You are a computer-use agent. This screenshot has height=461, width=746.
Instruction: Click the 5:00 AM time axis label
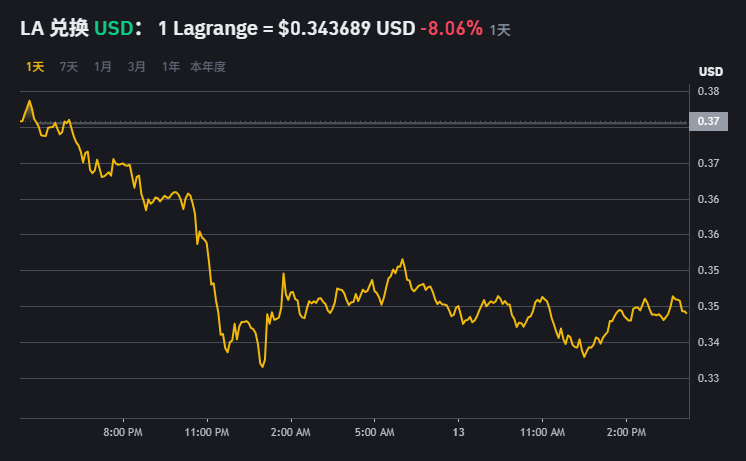374,432
